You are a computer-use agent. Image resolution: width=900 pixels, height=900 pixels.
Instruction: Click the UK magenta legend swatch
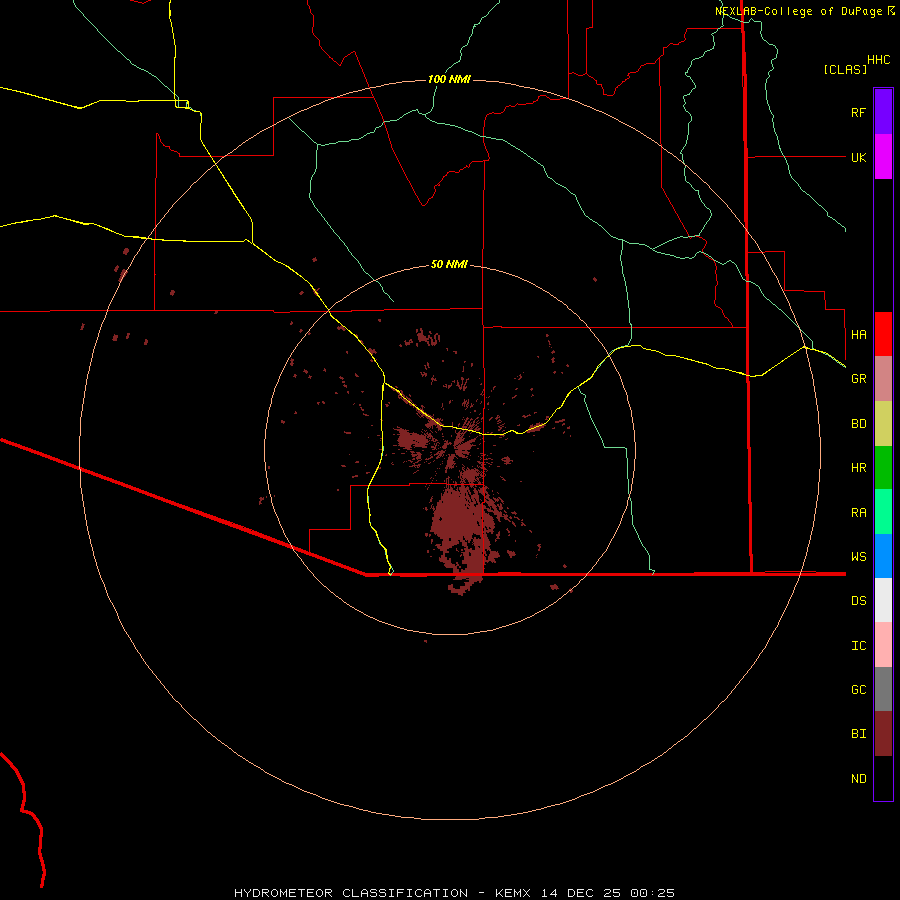point(883,157)
